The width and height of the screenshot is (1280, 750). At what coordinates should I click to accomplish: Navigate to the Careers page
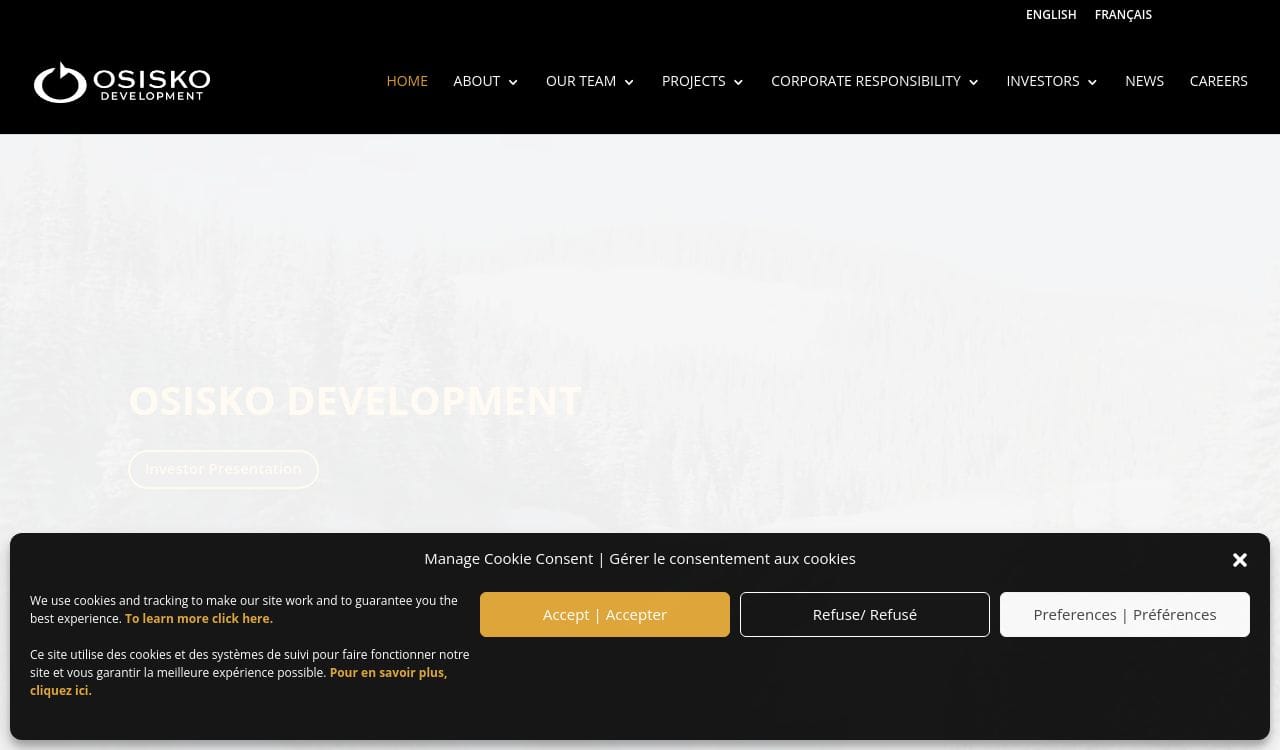[1218, 81]
